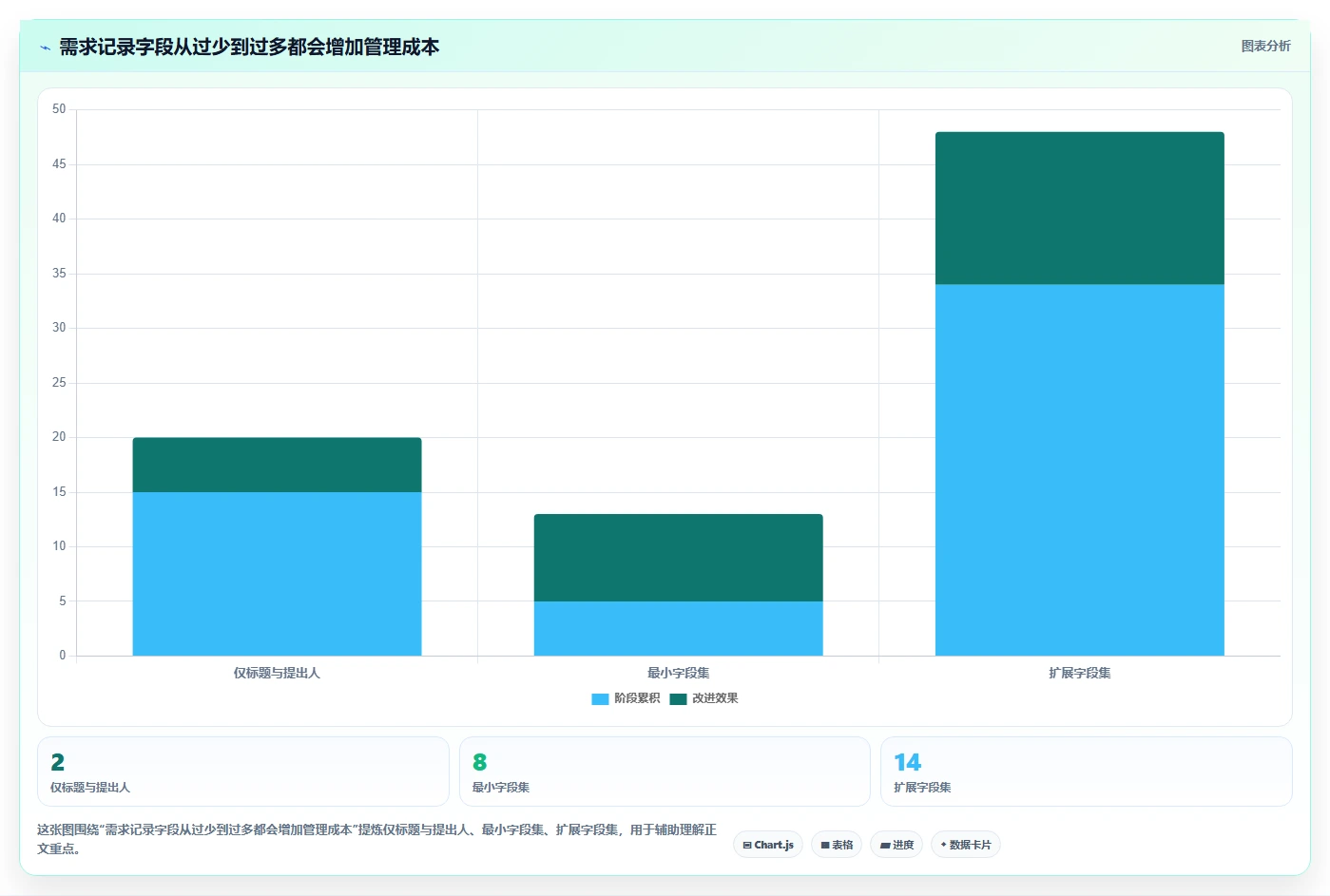Click the lightning icon beside the chart title
This screenshot has width=1330, height=896.
point(45,47)
